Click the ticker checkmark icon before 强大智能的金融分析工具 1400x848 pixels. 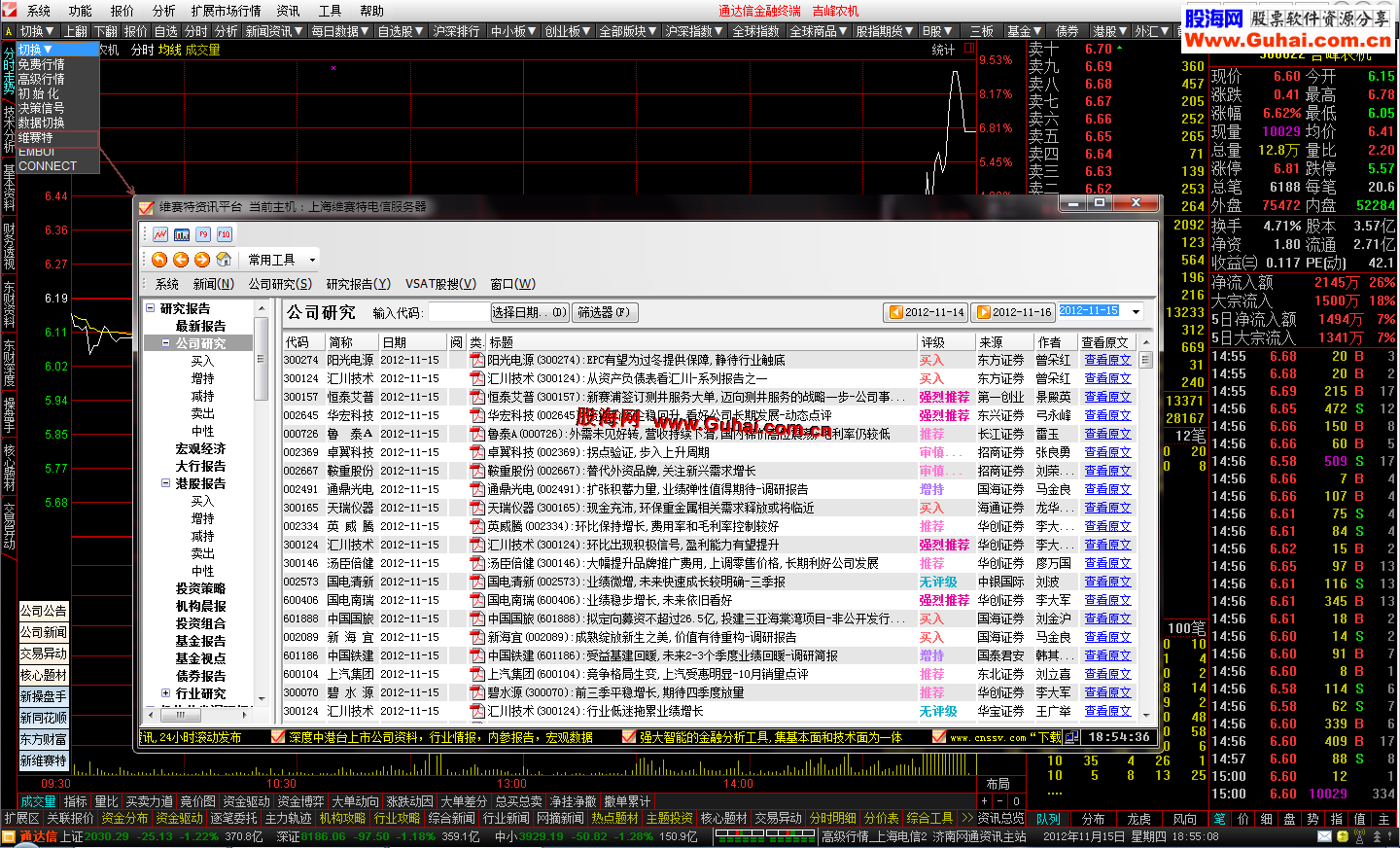pos(629,737)
